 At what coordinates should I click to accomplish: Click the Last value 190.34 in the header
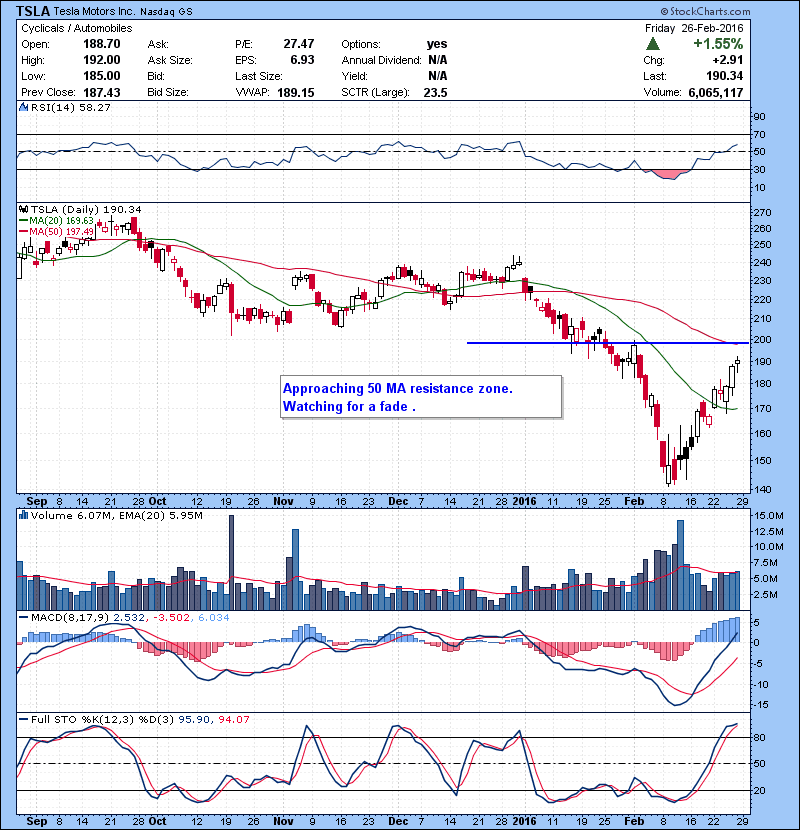(x=724, y=76)
